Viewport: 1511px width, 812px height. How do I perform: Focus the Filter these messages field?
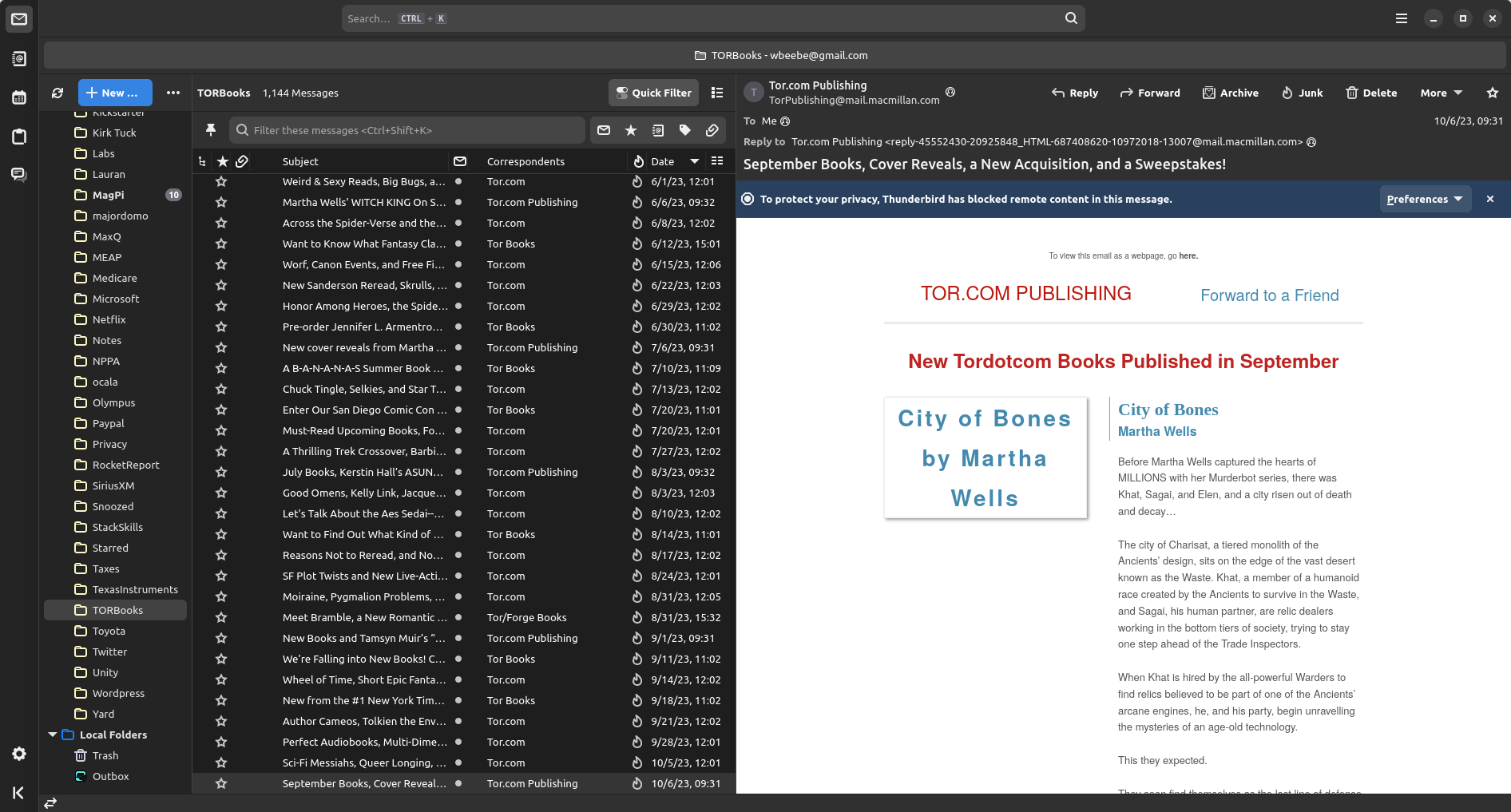click(407, 130)
